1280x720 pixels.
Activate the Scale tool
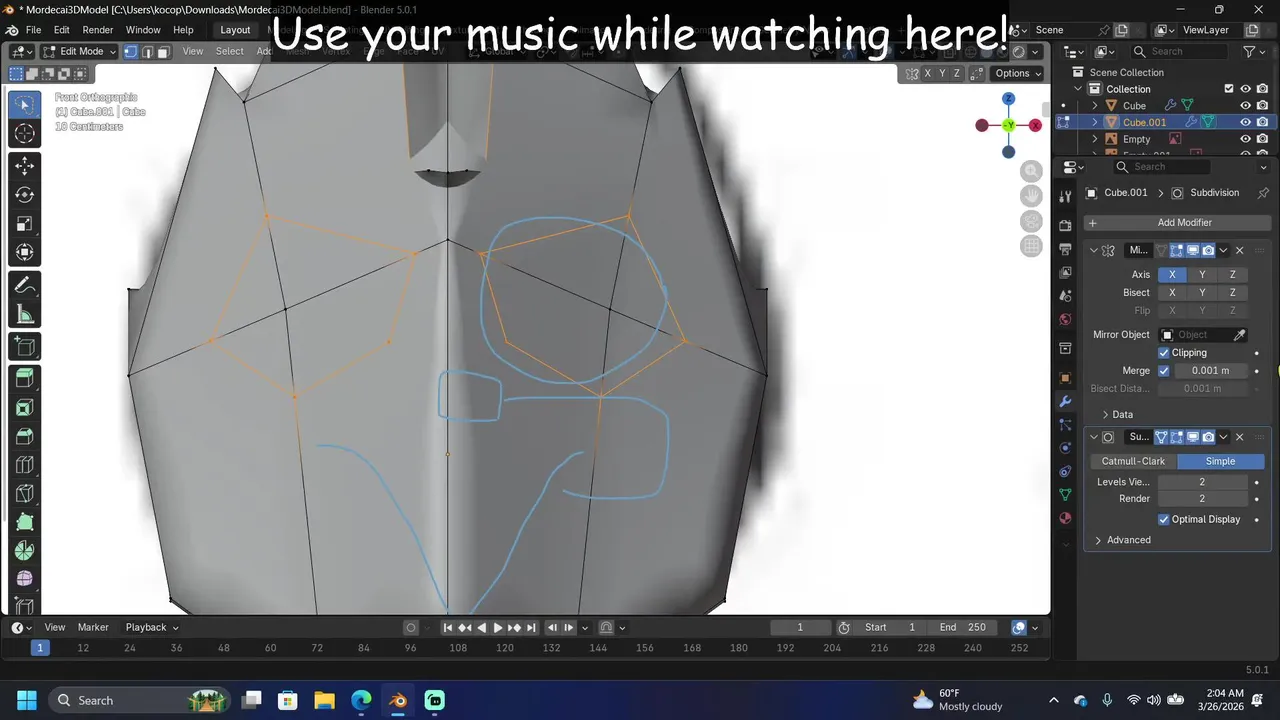point(25,224)
